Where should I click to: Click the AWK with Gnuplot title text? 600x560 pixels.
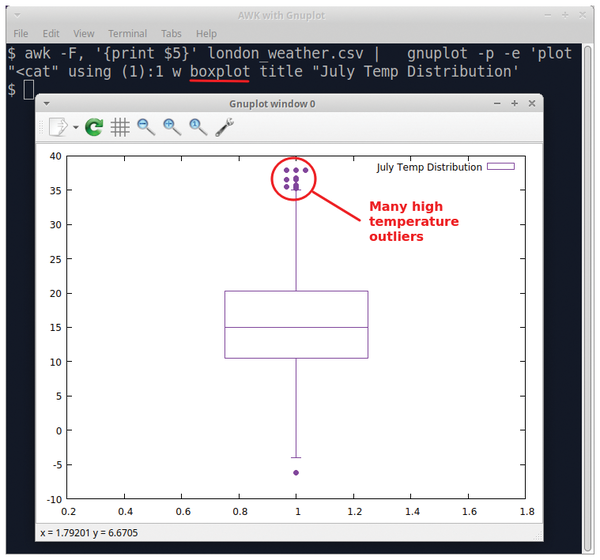(x=281, y=16)
